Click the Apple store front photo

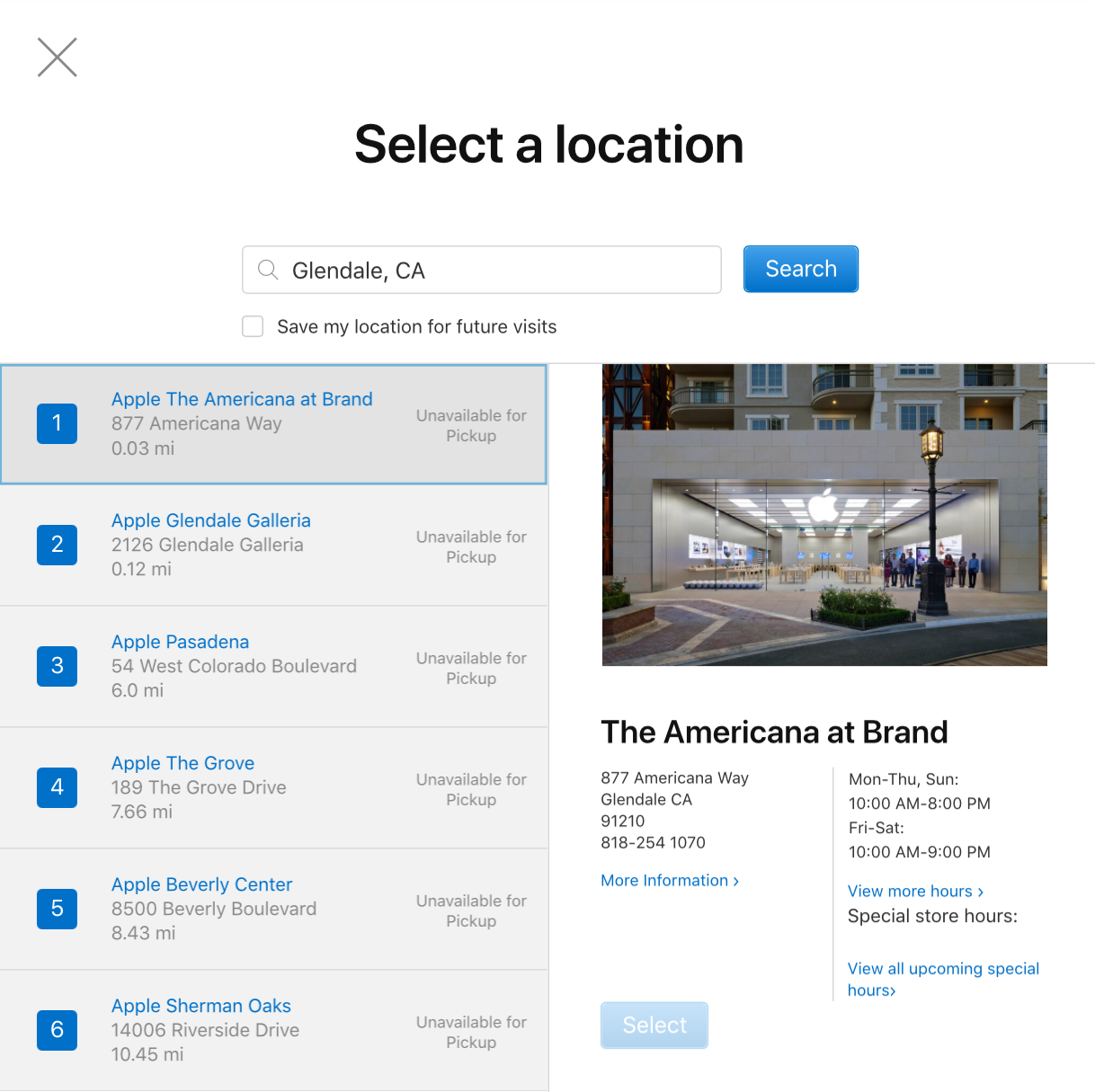(x=824, y=515)
